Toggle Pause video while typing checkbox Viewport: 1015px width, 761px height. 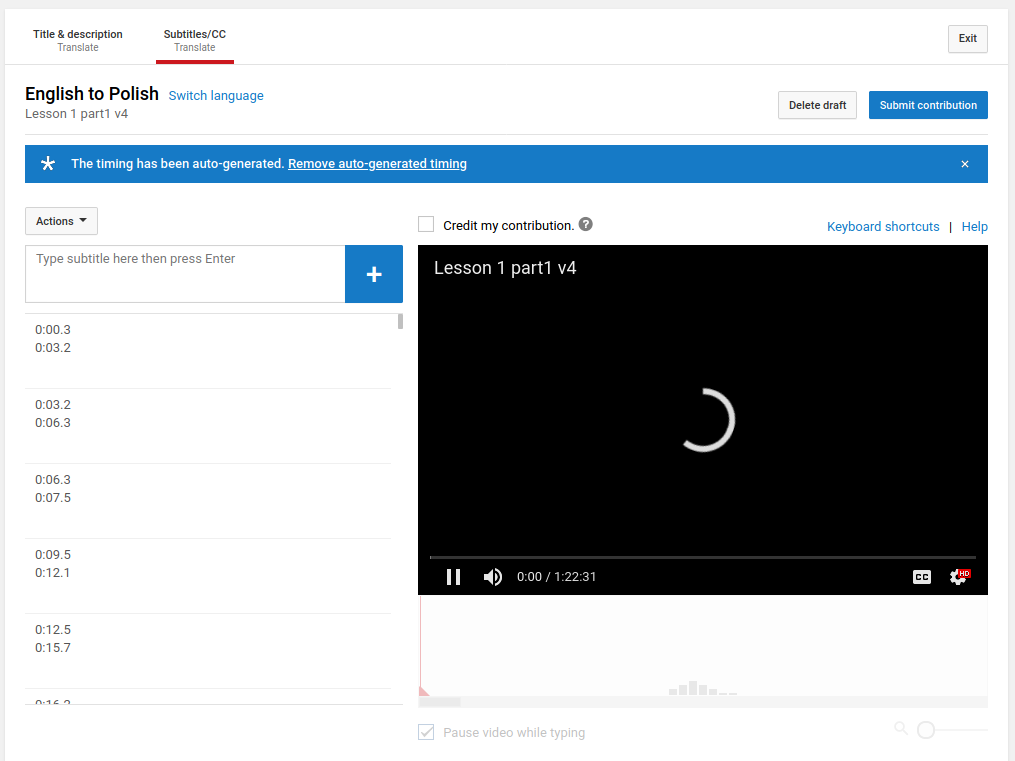[x=426, y=732]
